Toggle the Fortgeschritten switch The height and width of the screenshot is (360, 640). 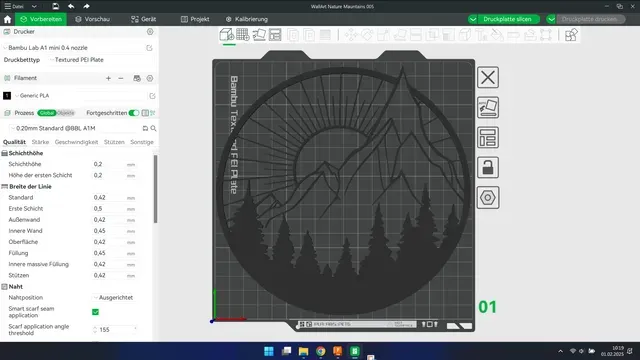click(133, 113)
